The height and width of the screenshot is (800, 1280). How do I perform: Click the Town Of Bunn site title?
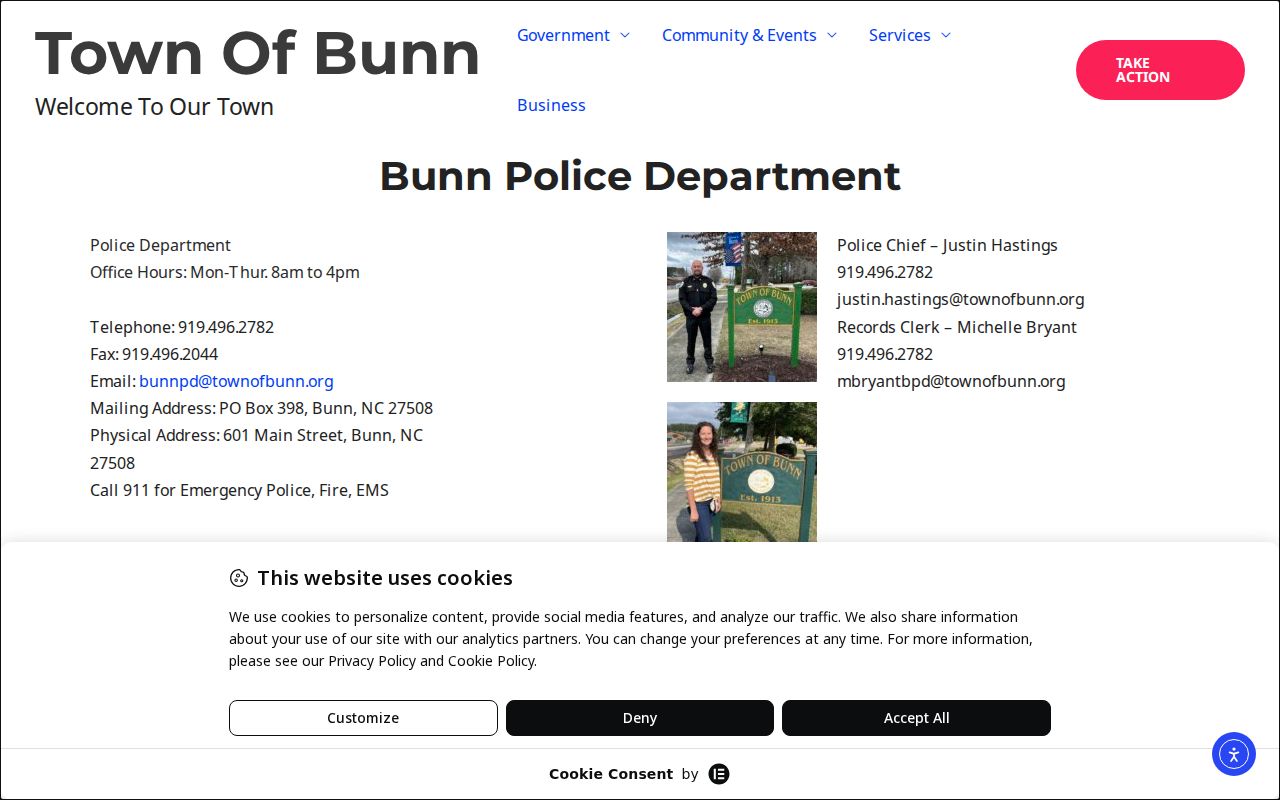258,53
